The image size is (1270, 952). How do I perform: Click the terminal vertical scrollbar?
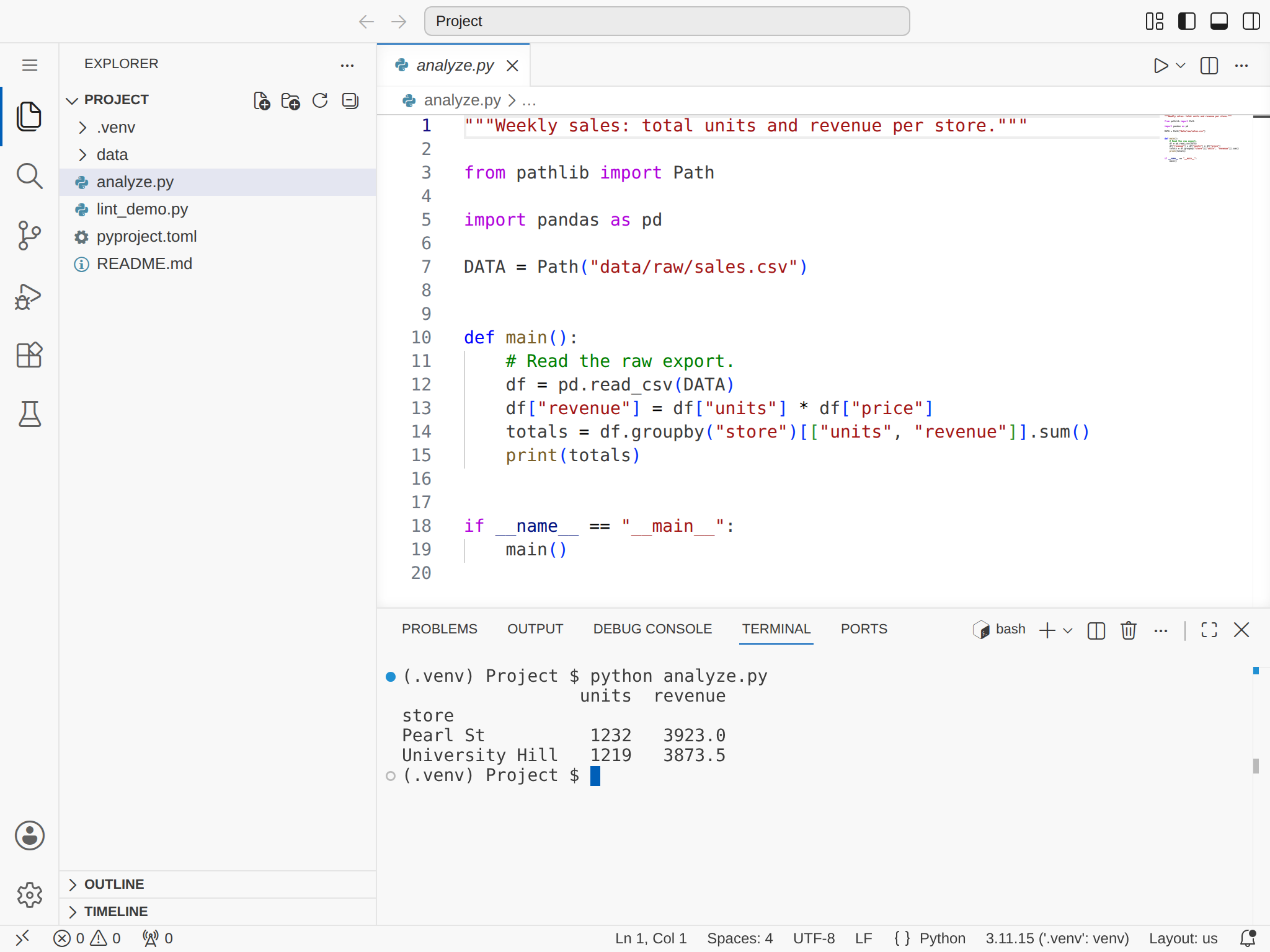coord(1256,767)
